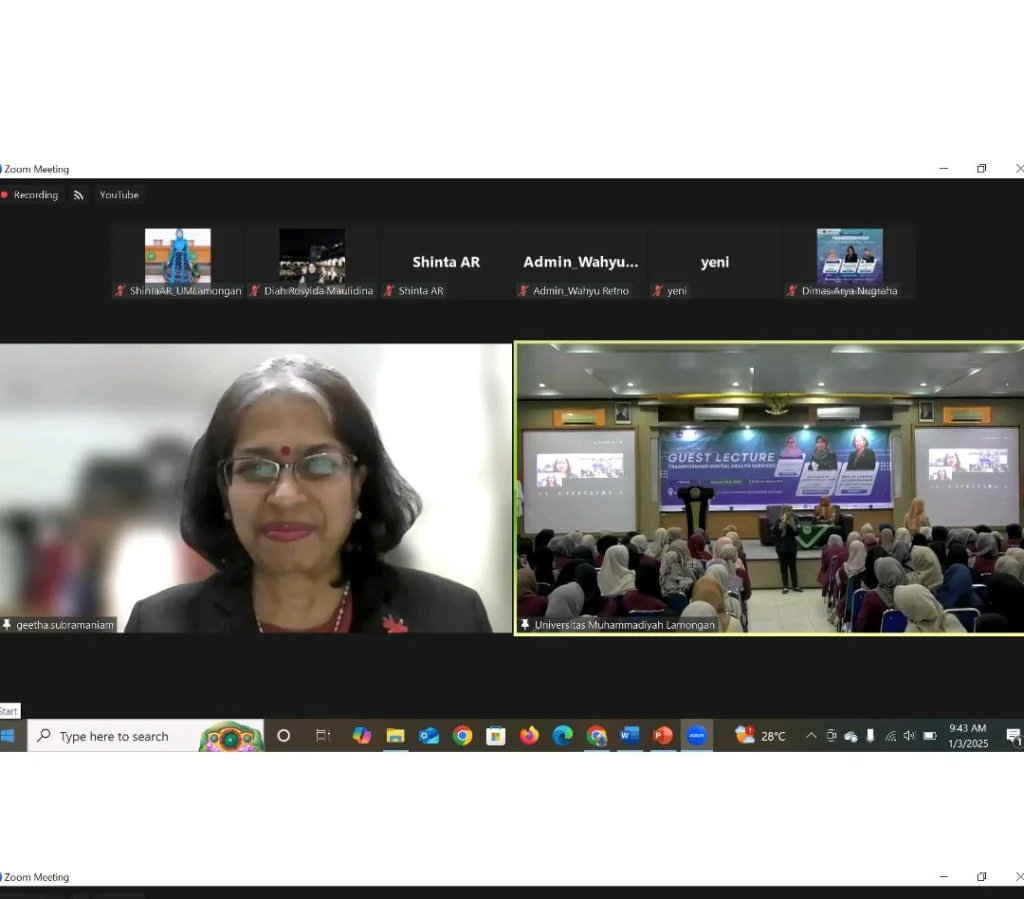Image resolution: width=1024 pixels, height=899 pixels.
Task: Click pin icon beside geetha.subramaniam name
Action: click(x=7, y=625)
